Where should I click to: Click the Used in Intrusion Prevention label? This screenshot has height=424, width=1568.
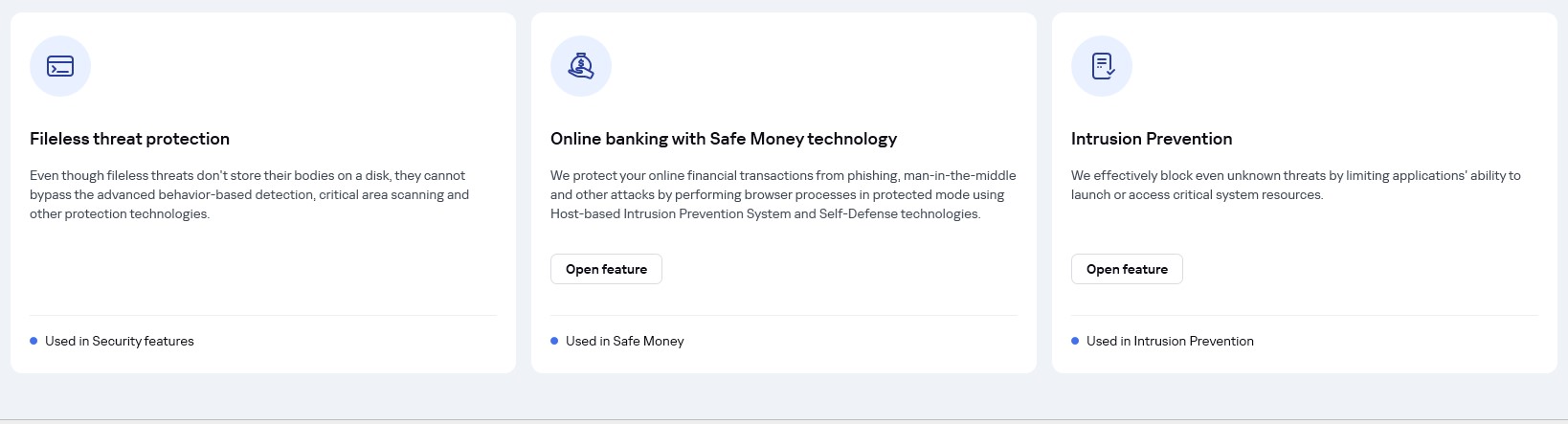coord(1170,341)
